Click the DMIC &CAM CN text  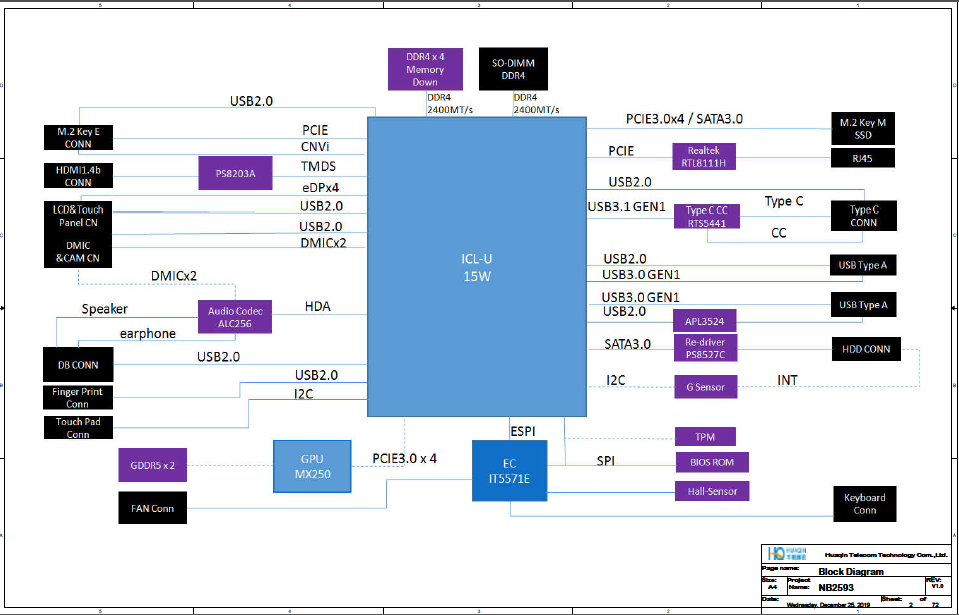coord(78,252)
